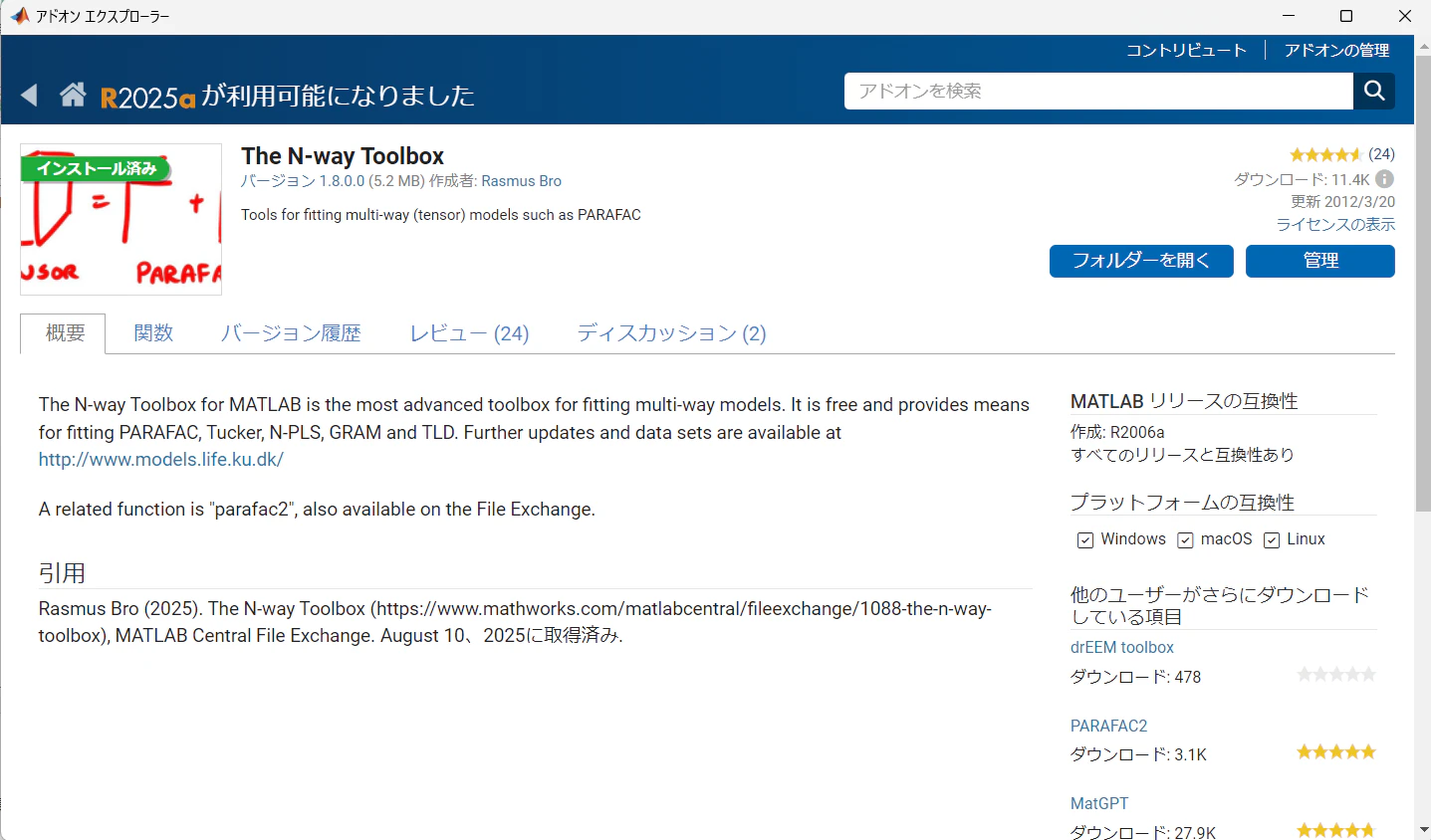The height and width of the screenshot is (840, 1431).
Task: Click the MatGPT star rating
Action: point(1336,830)
